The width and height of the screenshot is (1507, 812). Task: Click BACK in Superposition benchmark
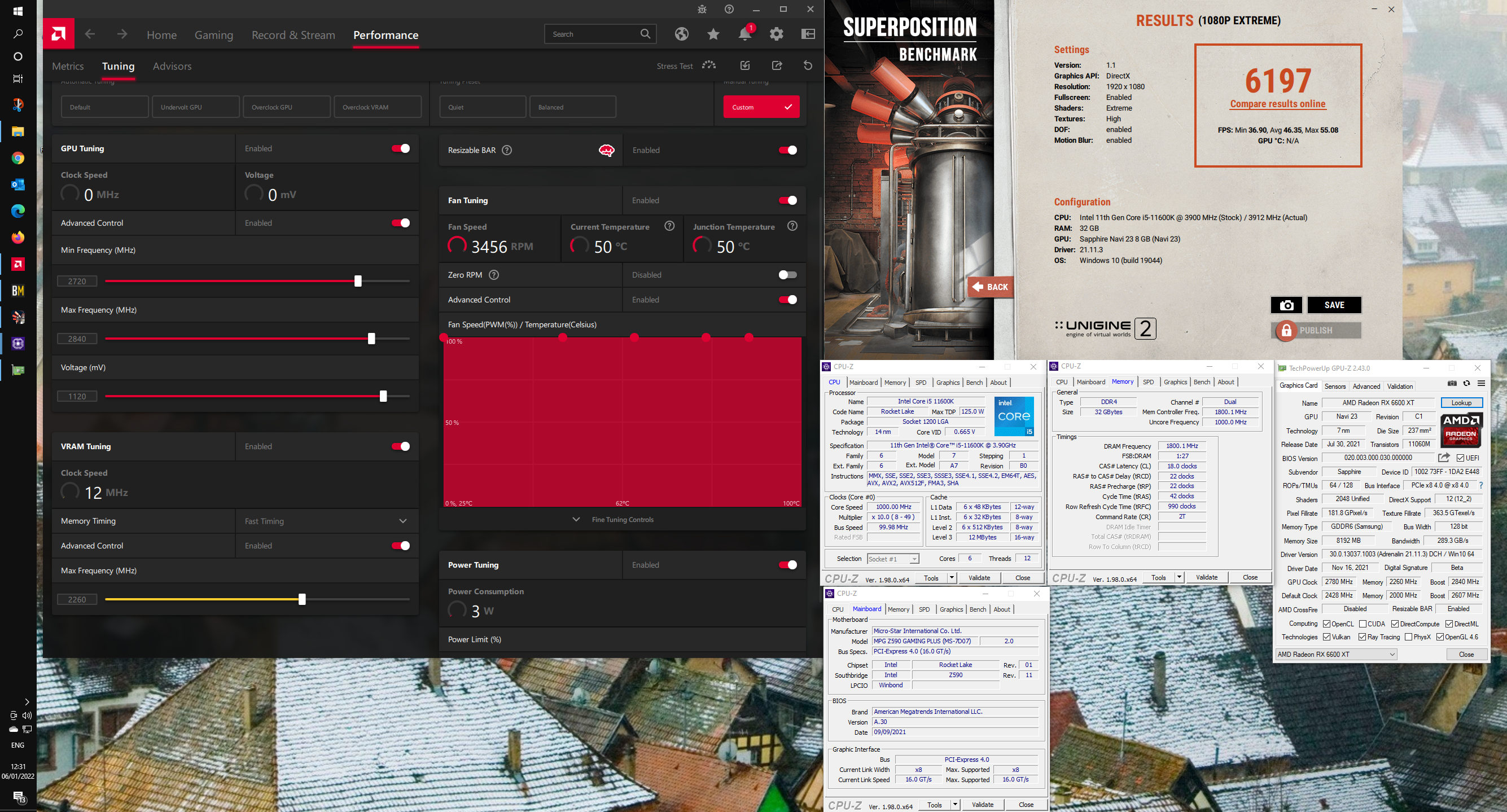click(990, 287)
